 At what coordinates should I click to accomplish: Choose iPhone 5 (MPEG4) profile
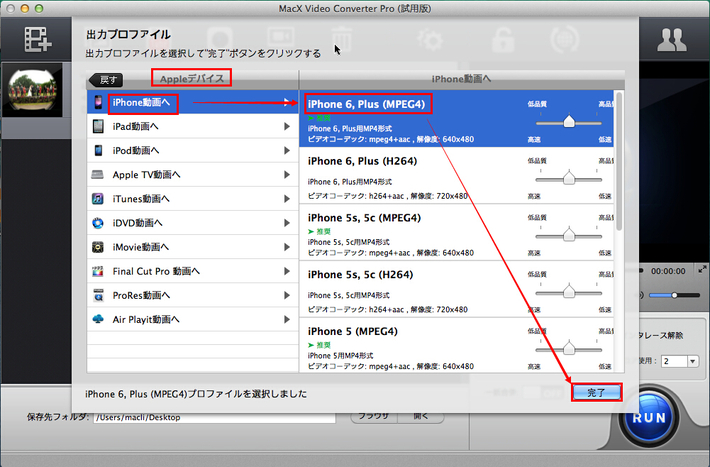point(456,345)
